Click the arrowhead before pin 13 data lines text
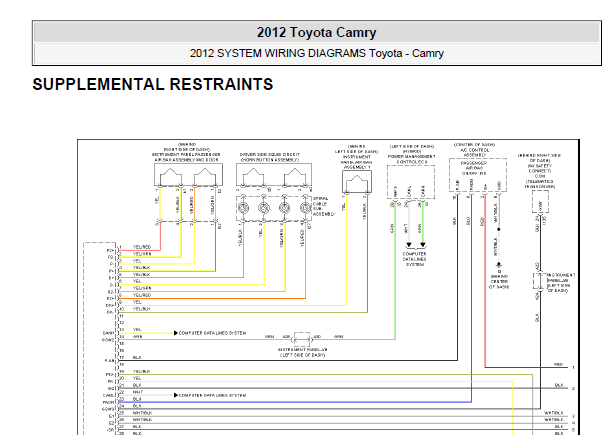The height and width of the screenshot is (435, 602). [176, 333]
